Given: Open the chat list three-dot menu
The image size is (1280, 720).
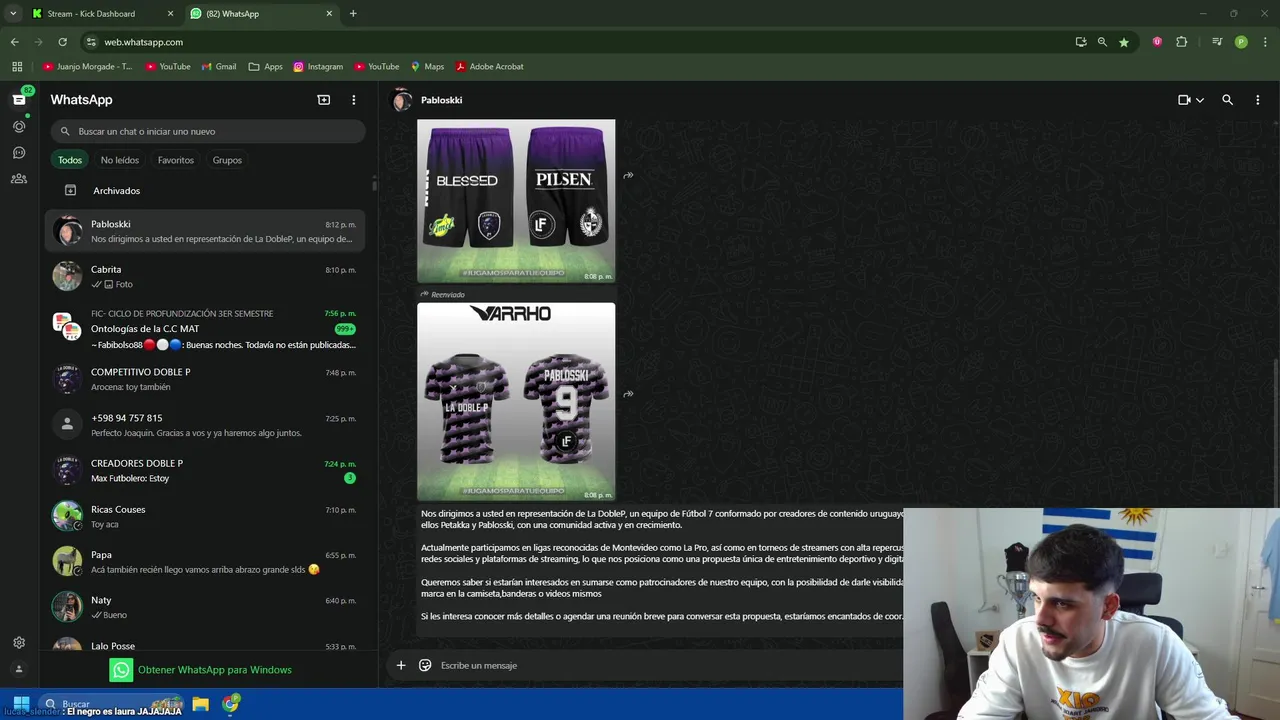Looking at the screenshot, I should coord(353,100).
